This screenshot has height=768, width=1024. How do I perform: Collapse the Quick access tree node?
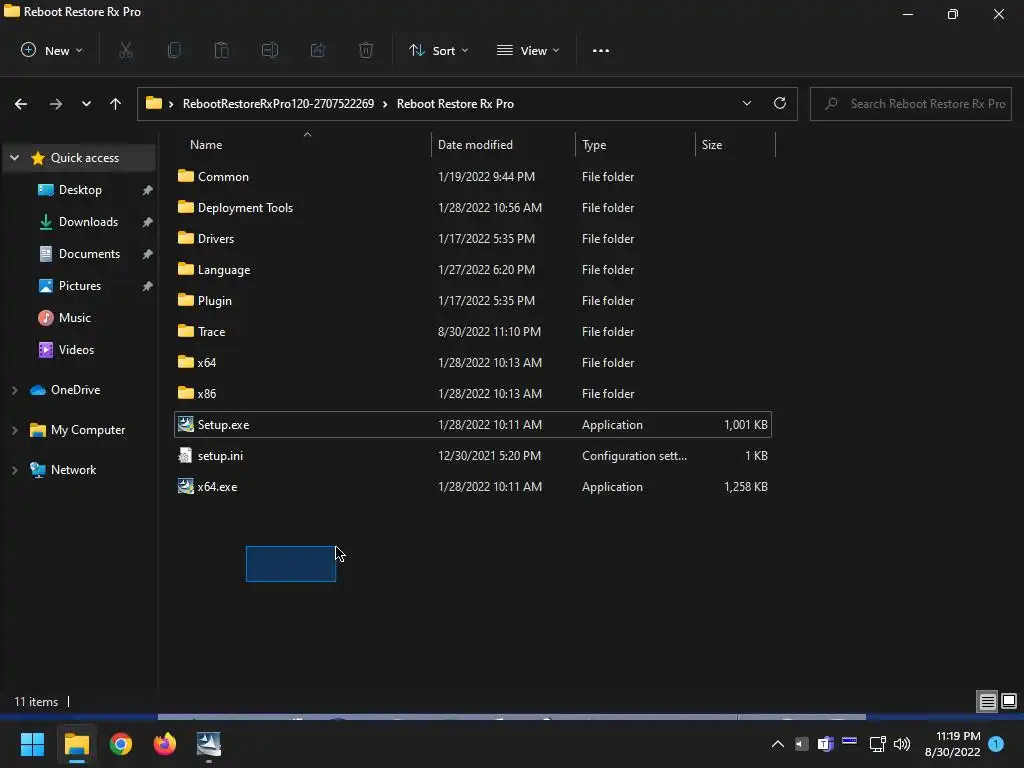14,158
